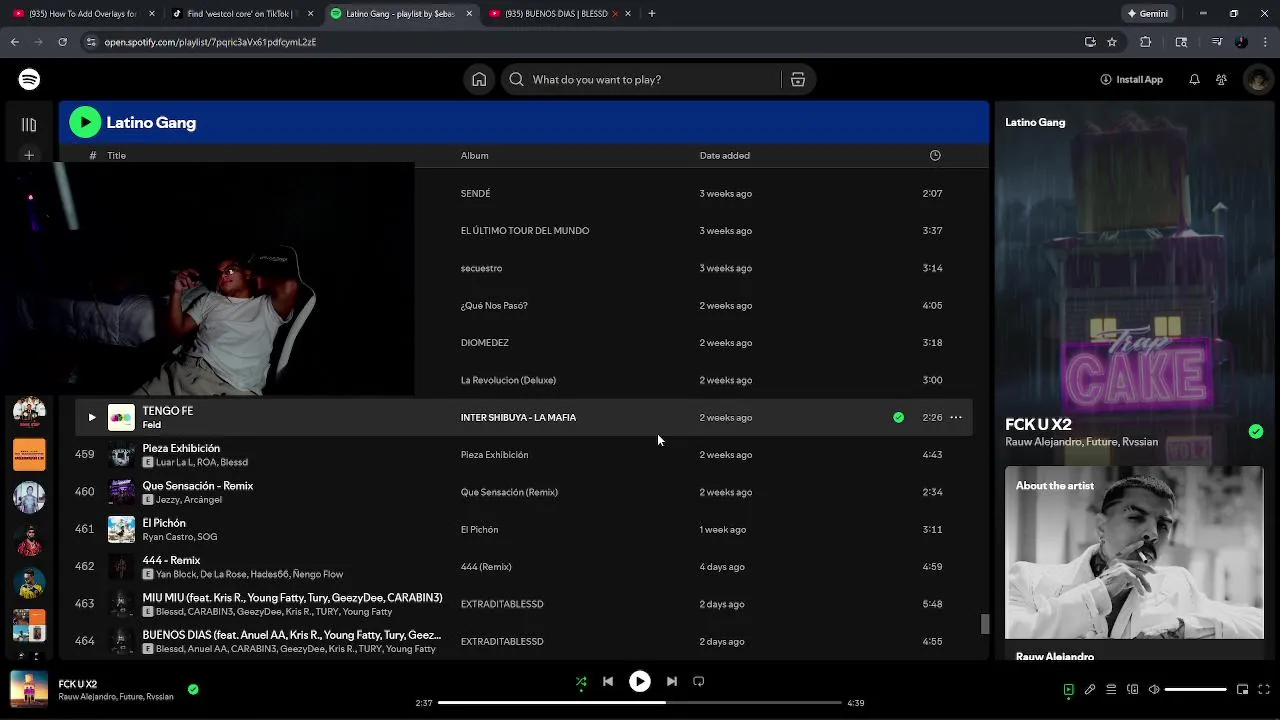Go to Spotify Home via house icon

(x=479, y=79)
